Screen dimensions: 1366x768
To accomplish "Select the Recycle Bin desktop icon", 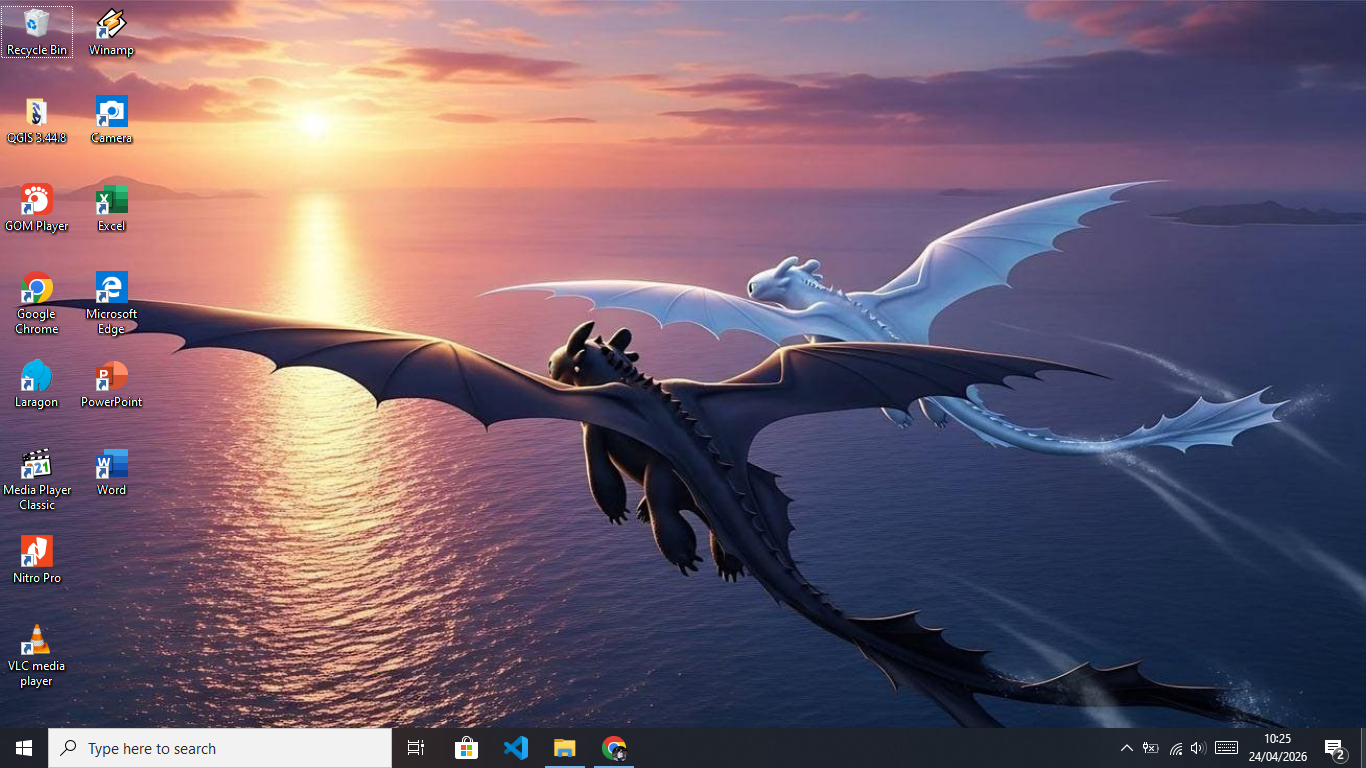I will click(37, 32).
